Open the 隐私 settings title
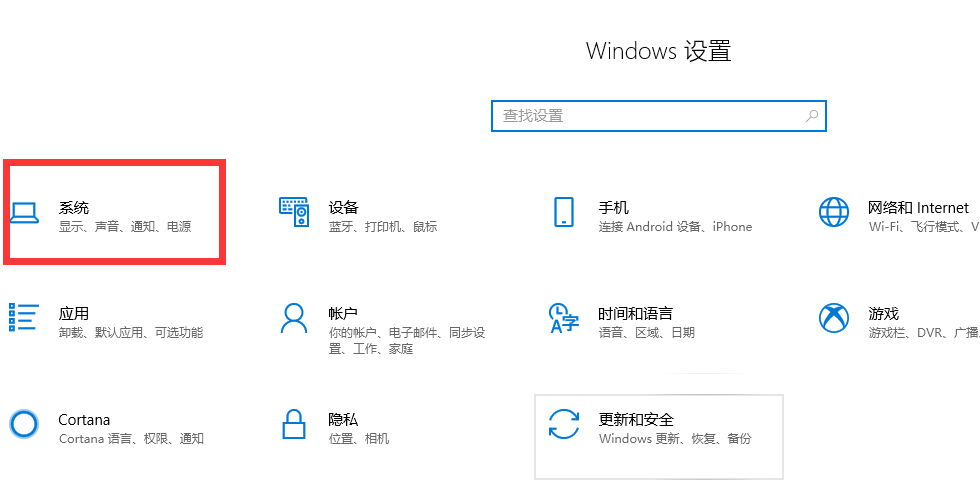 coord(344,420)
